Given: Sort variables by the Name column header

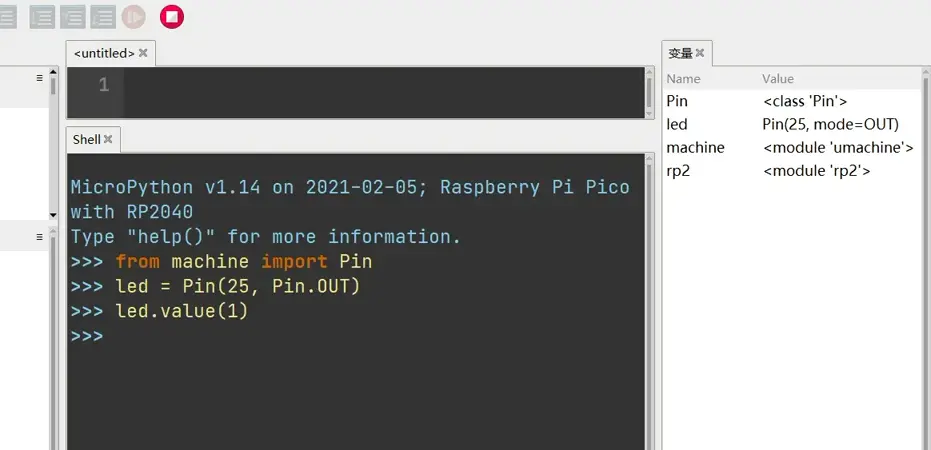Looking at the screenshot, I should coord(684,78).
